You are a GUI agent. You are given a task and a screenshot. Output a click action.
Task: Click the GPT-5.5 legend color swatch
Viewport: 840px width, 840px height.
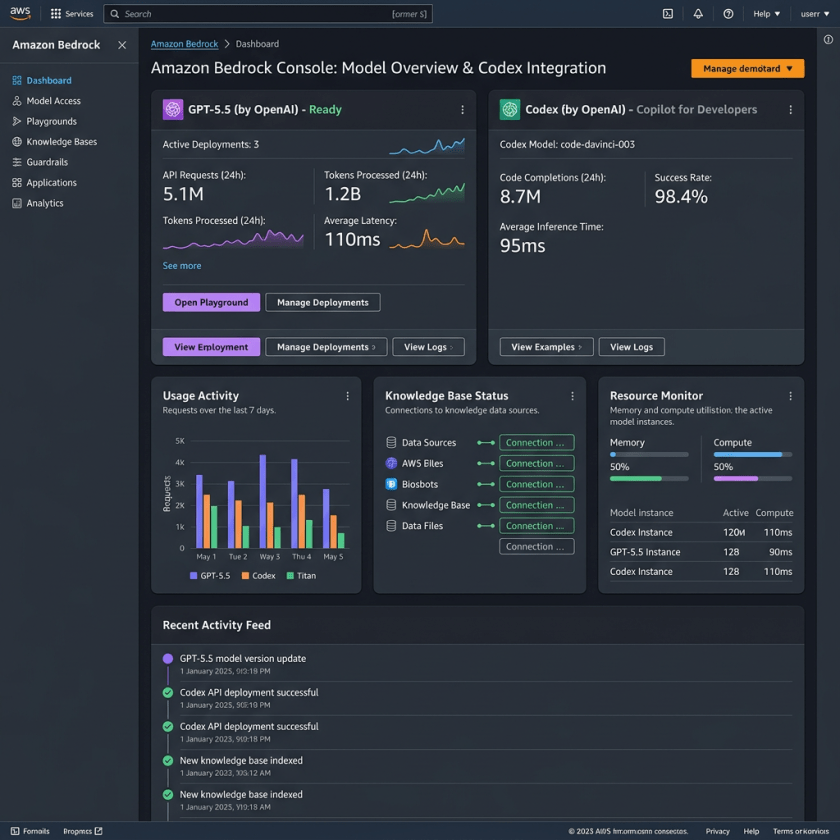point(193,576)
